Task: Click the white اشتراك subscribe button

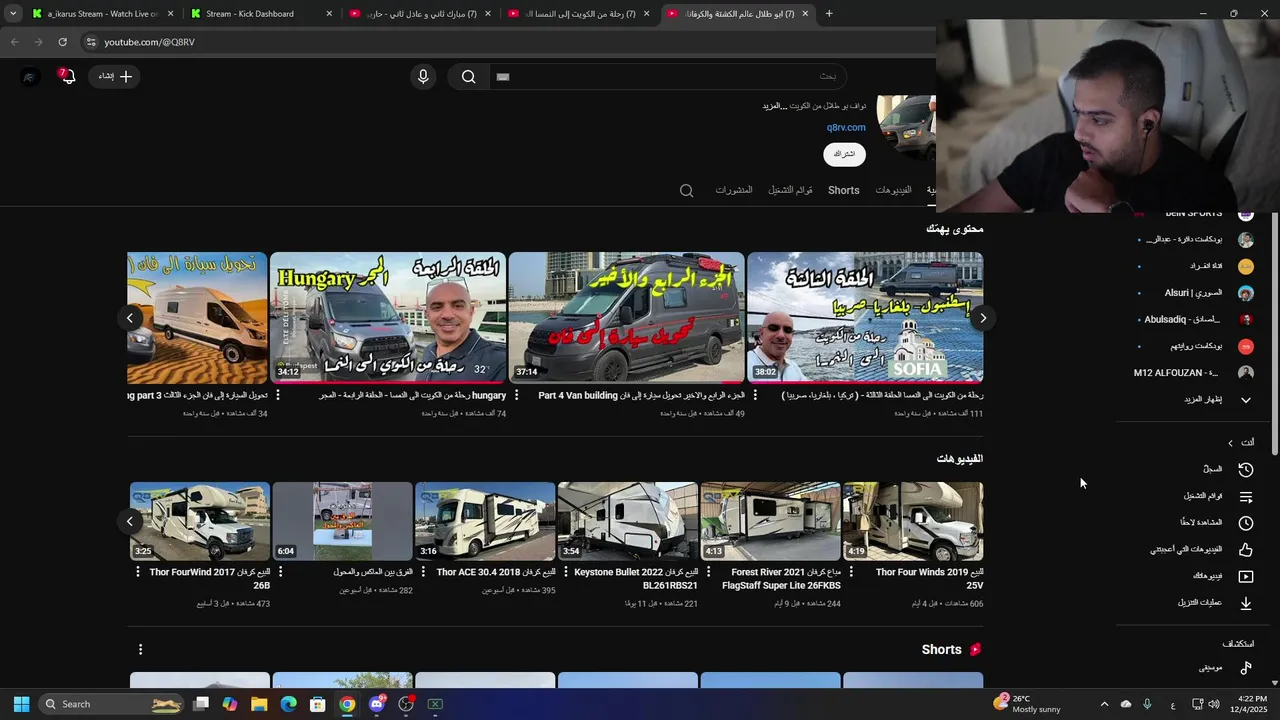Action: 844,154
